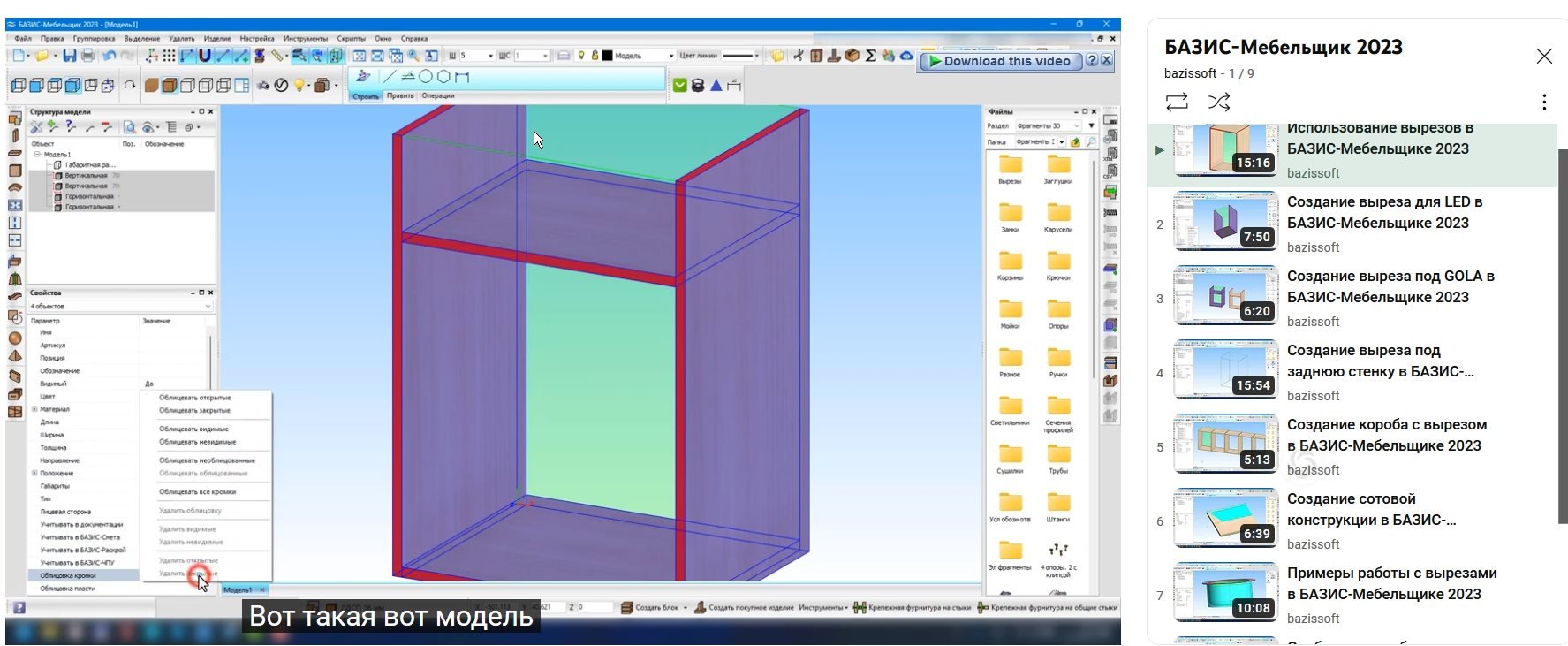Expand the Материал property row

pyautogui.click(x=34, y=409)
